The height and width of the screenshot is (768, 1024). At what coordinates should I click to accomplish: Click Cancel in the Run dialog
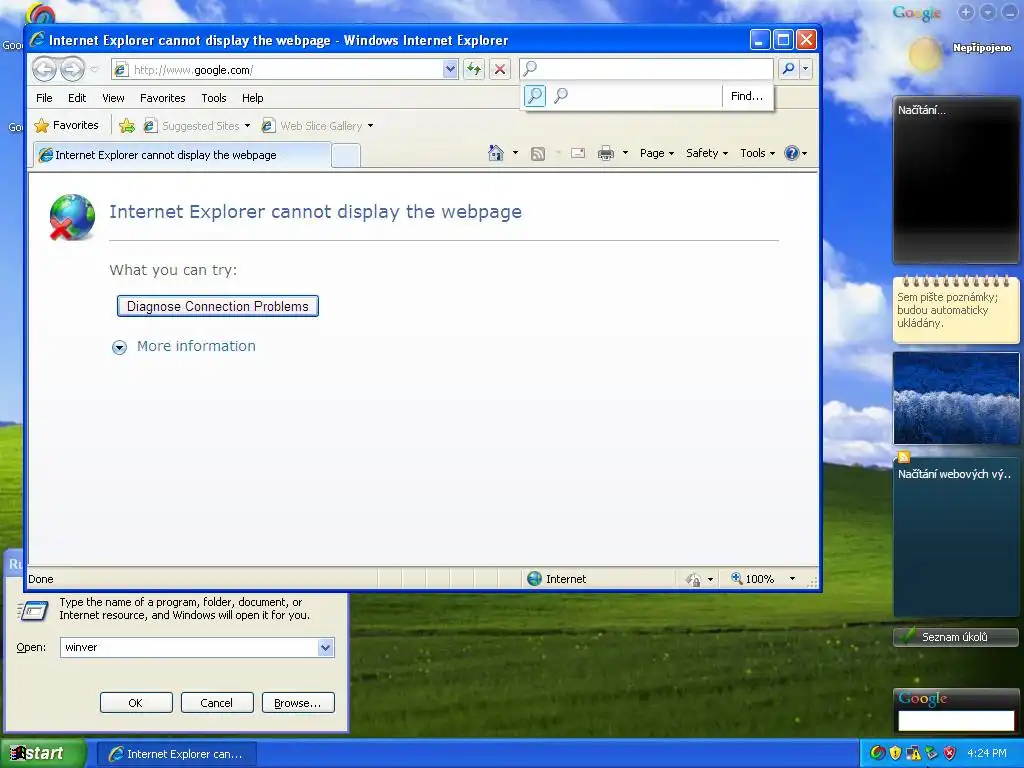point(216,703)
